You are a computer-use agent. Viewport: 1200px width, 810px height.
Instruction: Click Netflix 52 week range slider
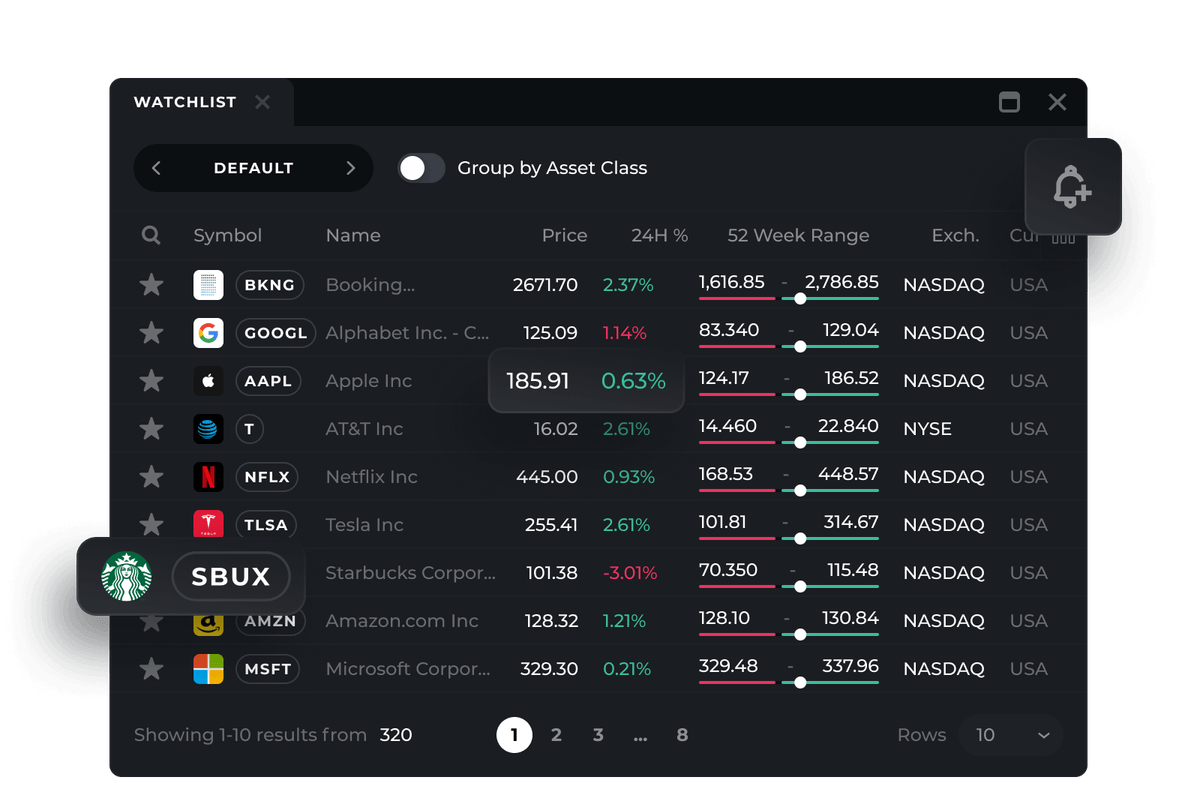[x=789, y=490]
